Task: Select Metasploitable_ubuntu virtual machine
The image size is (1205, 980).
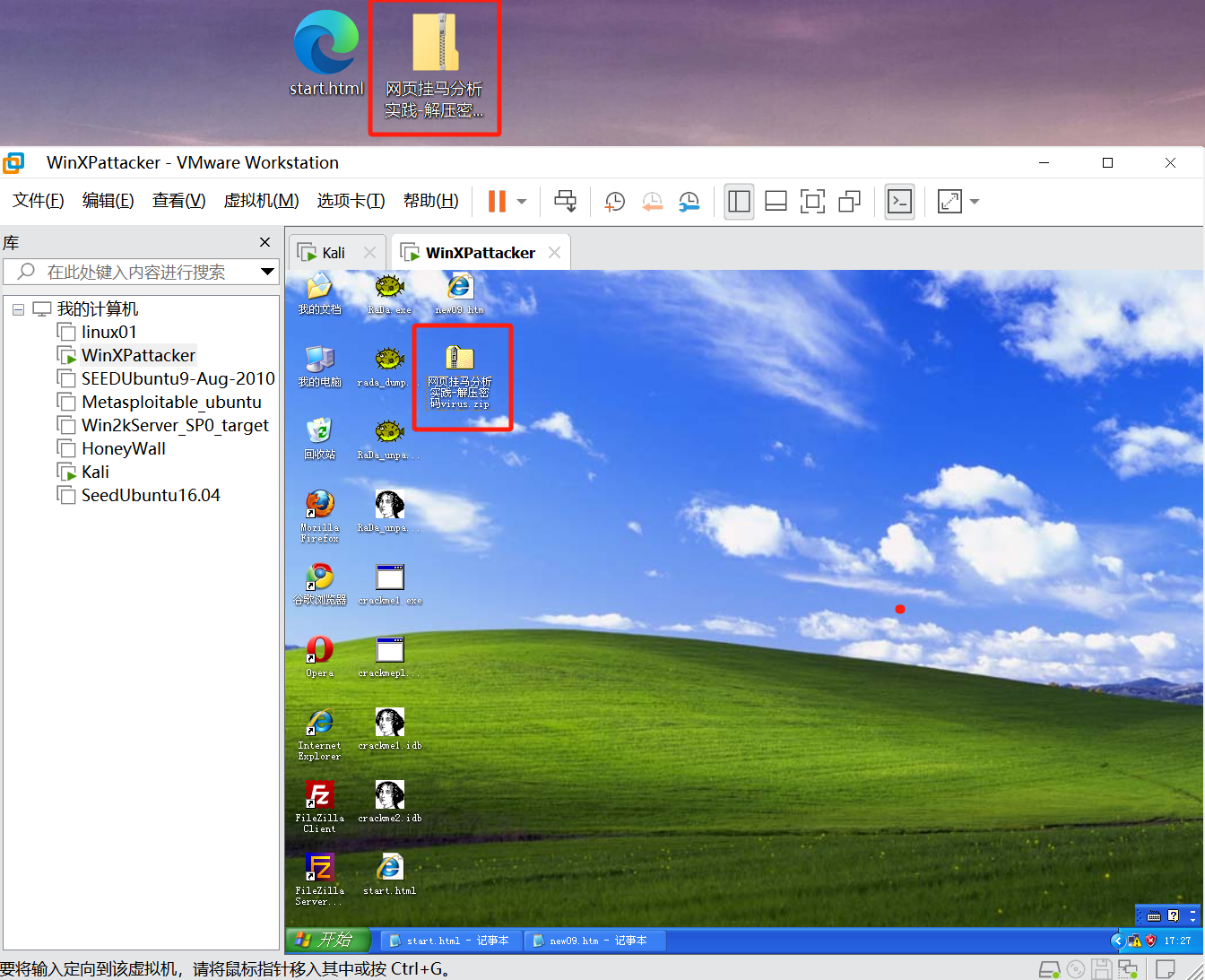Action: click(x=171, y=403)
